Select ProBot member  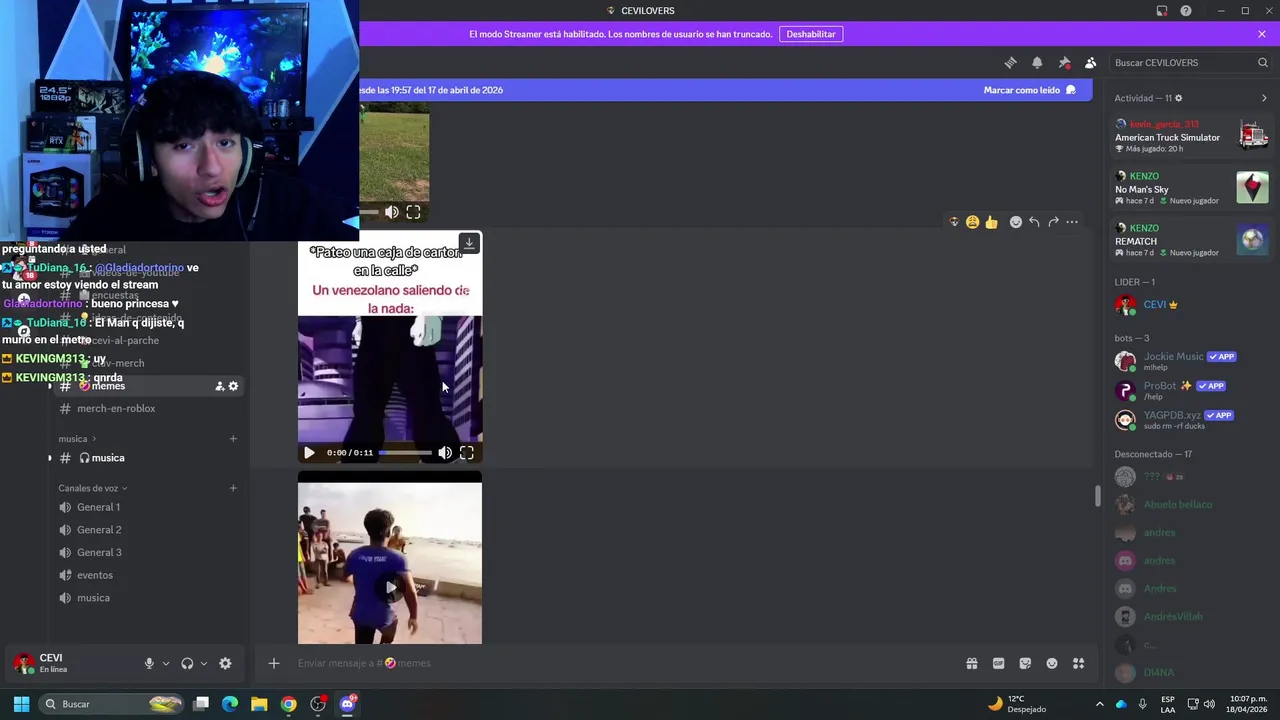click(x=1192, y=390)
